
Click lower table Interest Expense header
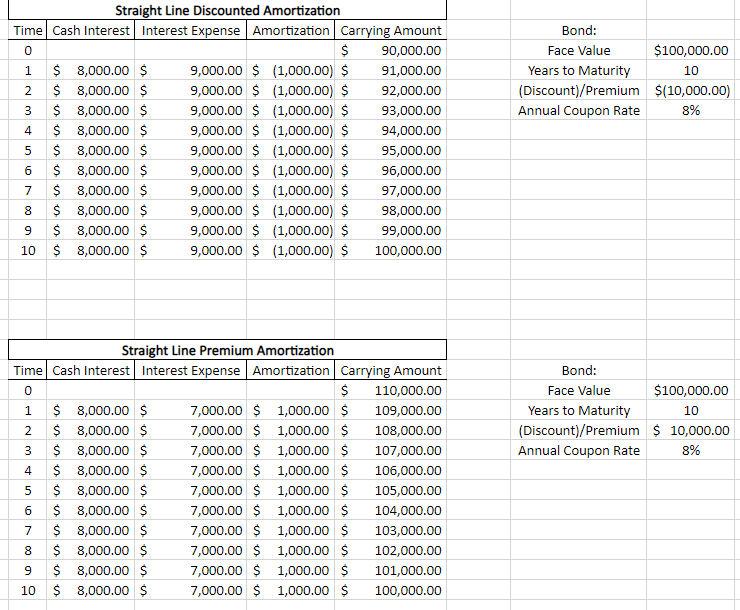click(x=191, y=370)
